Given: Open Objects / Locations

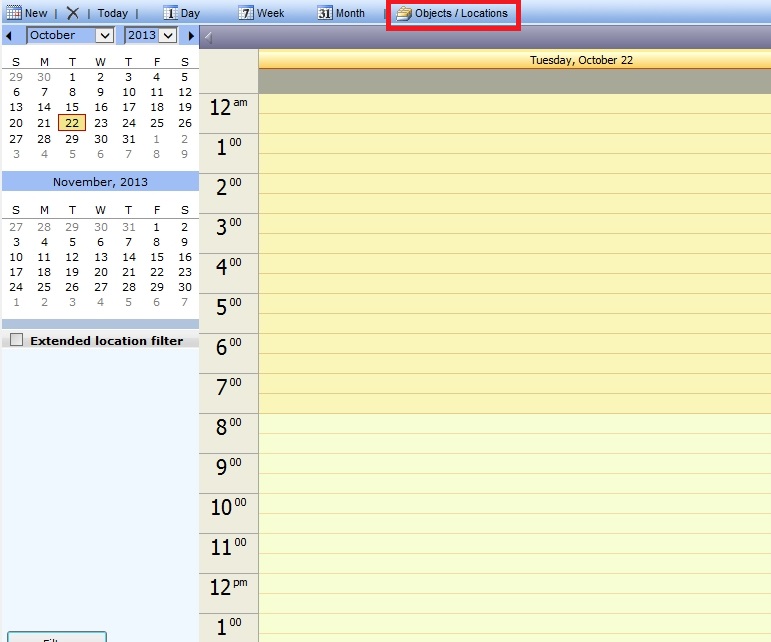Looking at the screenshot, I should click(x=453, y=14).
